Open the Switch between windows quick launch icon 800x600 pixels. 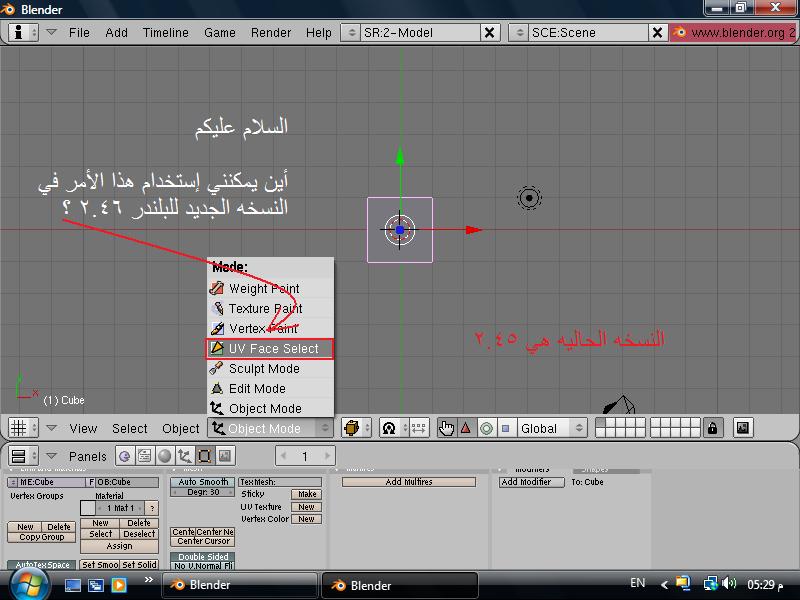point(96,585)
